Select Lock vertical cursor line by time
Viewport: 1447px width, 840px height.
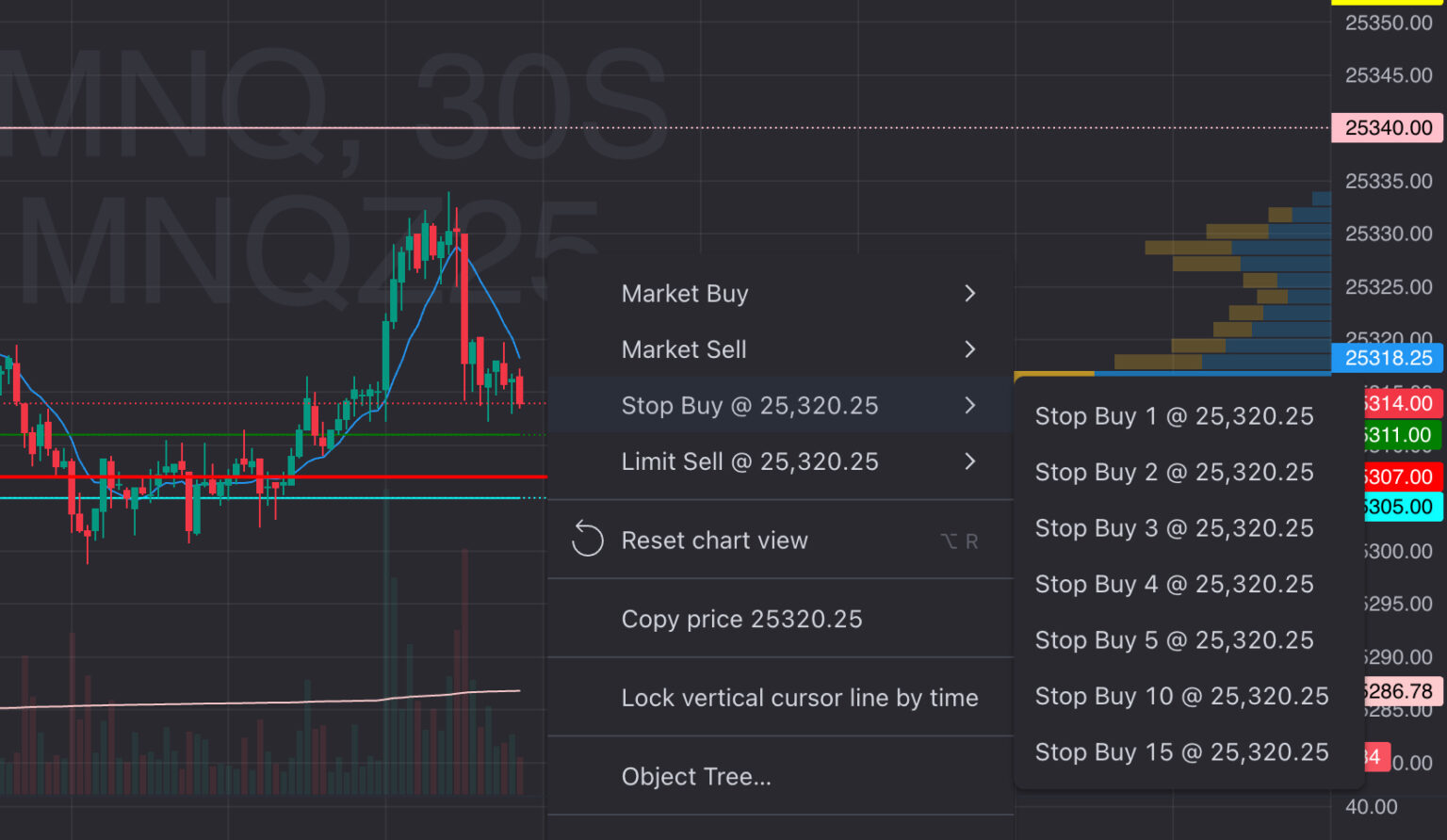coord(800,697)
